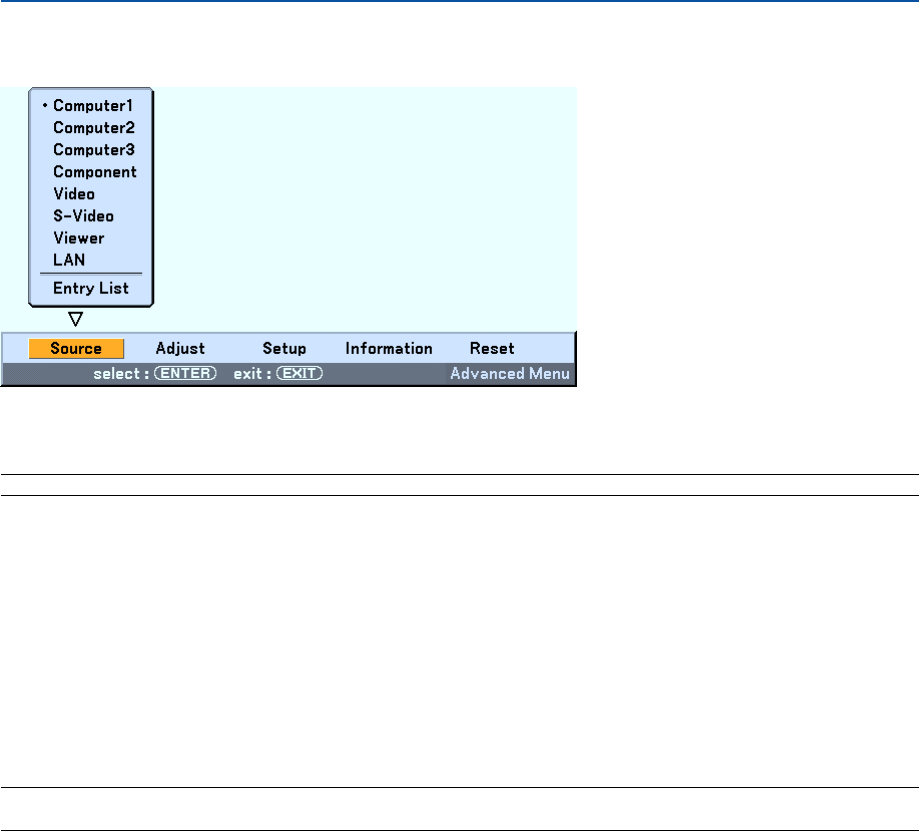
Task: Select Computer3 source entry
Action: click(94, 150)
